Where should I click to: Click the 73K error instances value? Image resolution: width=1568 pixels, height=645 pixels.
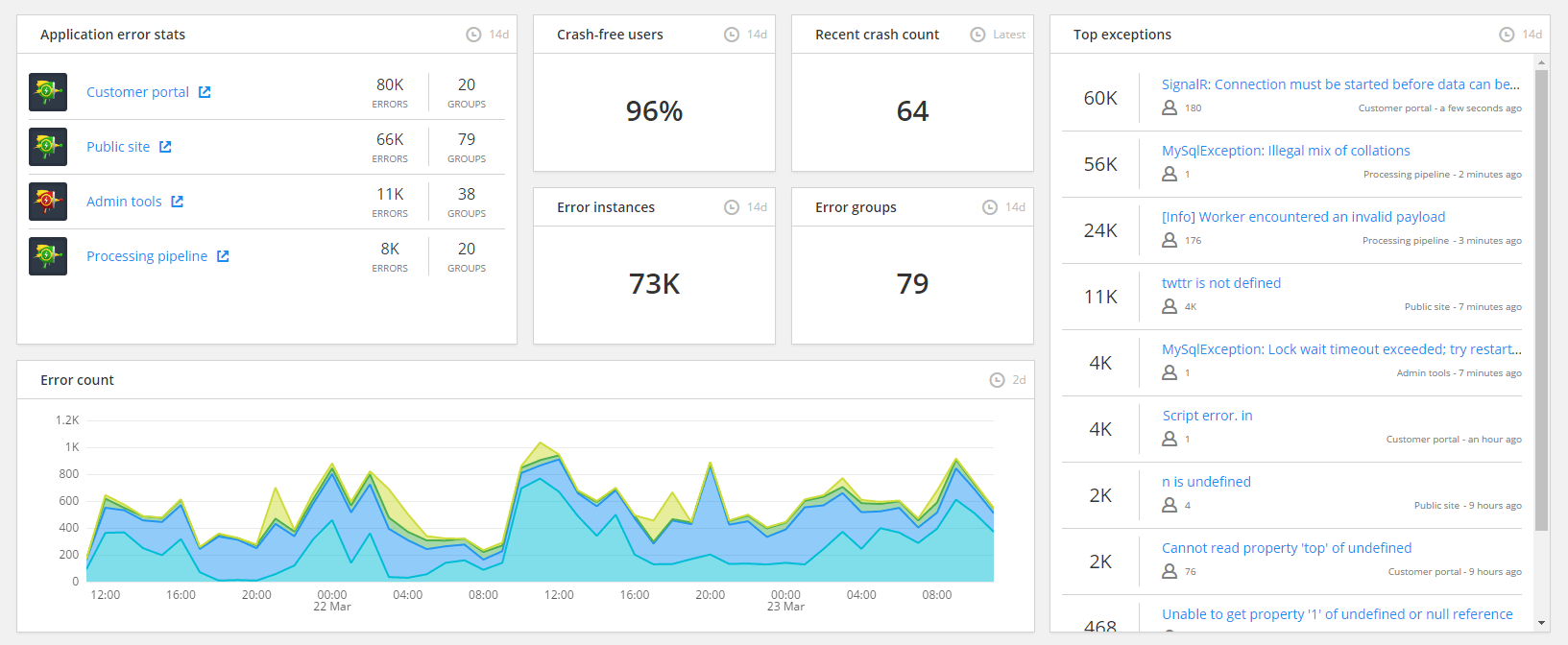(x=654, y=284)
